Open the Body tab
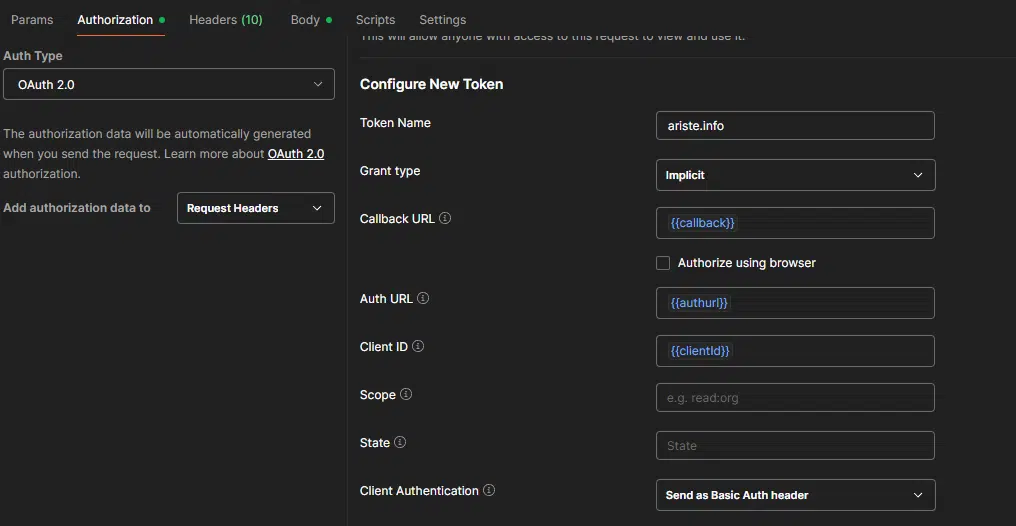This screenshot has width=1016, height=526. pos(311,19)
